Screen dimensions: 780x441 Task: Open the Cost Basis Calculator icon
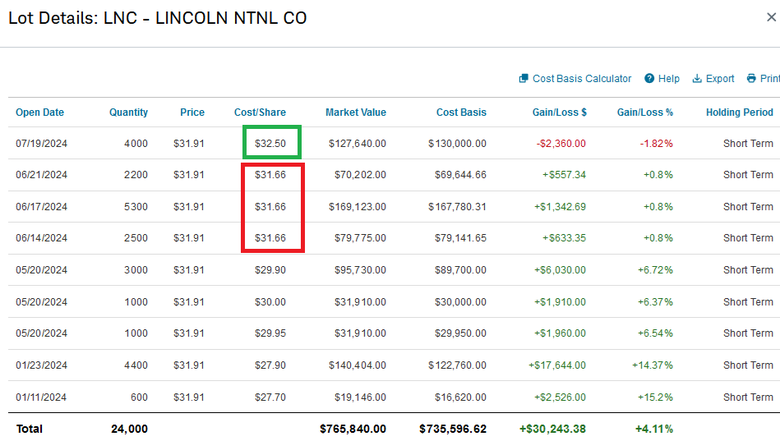pyautogui.click(x=523, y=79)
